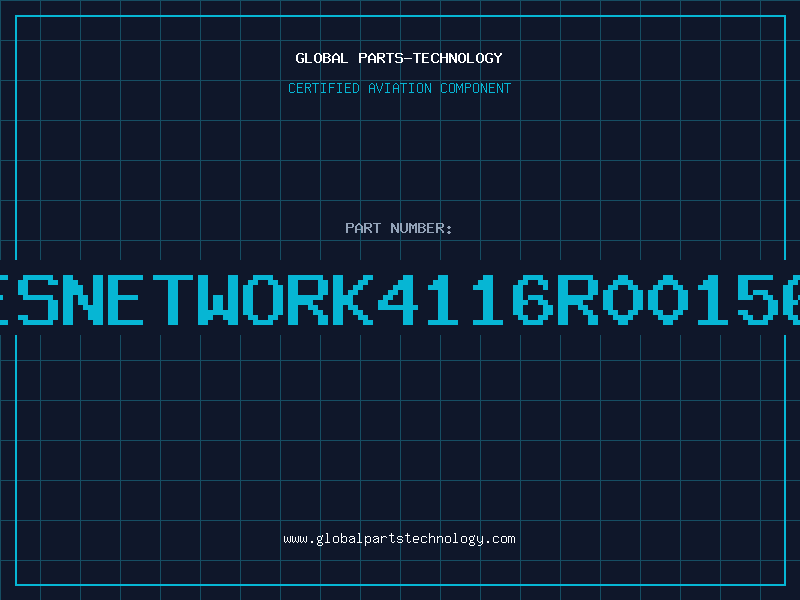
Task: Click the 'CERTIFIED AVIATION COMPONENT' subtitle
Action: [399, 88]
